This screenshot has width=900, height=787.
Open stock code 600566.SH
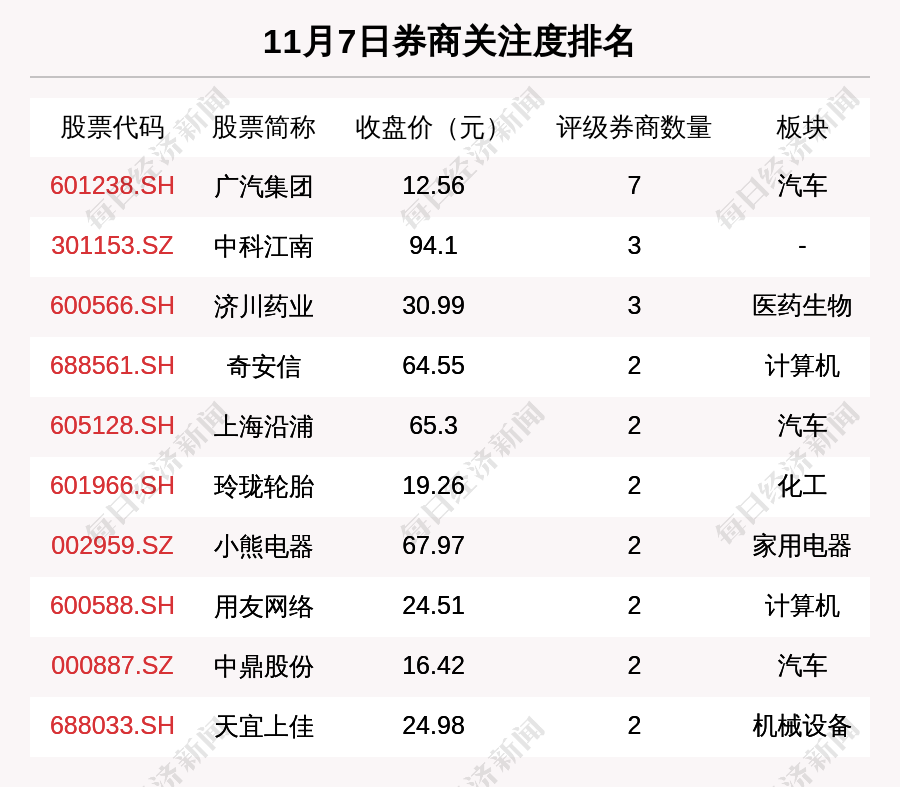(x=112, y=305)
